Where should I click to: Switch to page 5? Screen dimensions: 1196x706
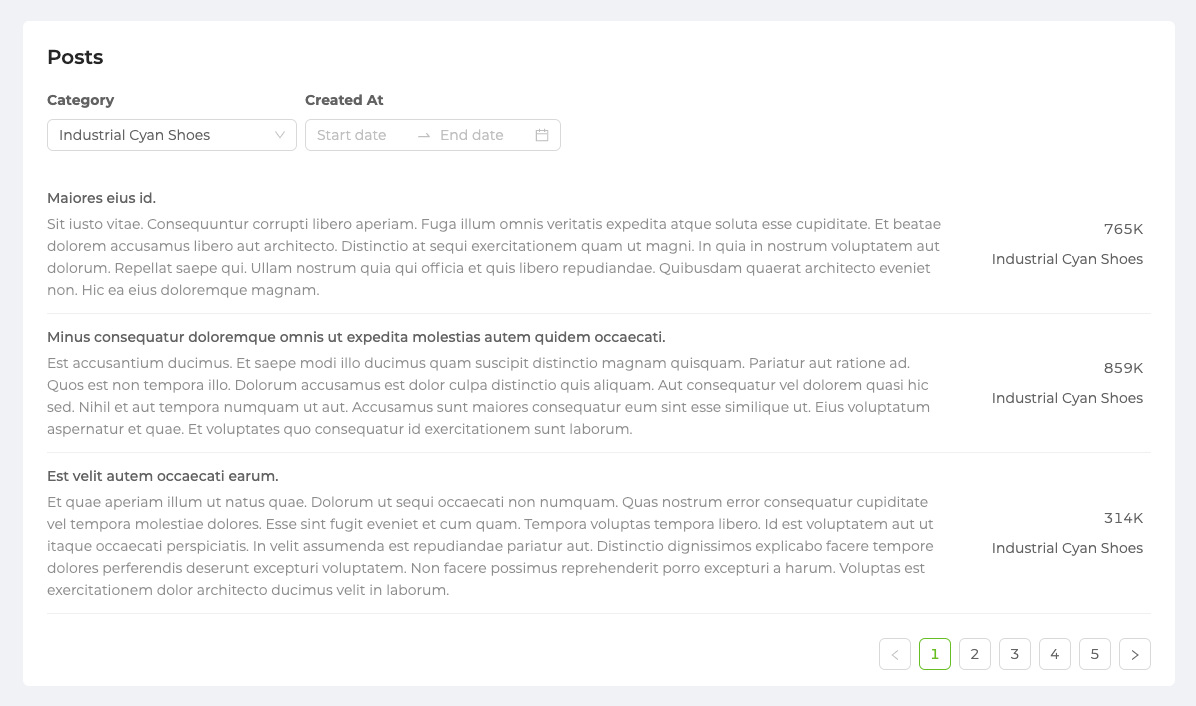coord(1095,654)
